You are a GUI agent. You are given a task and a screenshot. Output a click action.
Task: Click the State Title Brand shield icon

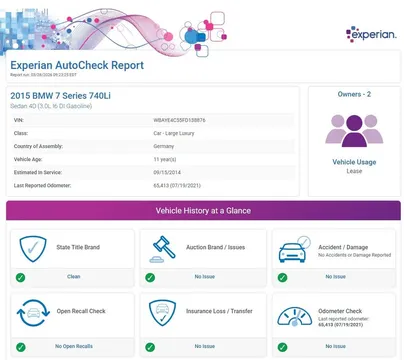pyautogui.click(x=33, y=249)
